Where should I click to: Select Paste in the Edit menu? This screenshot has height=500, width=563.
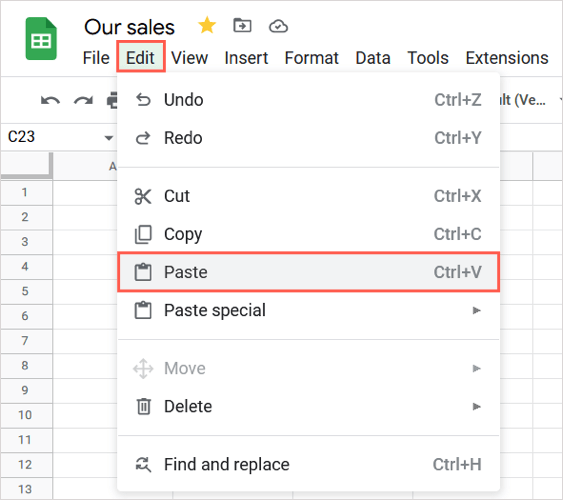(308, 272)
